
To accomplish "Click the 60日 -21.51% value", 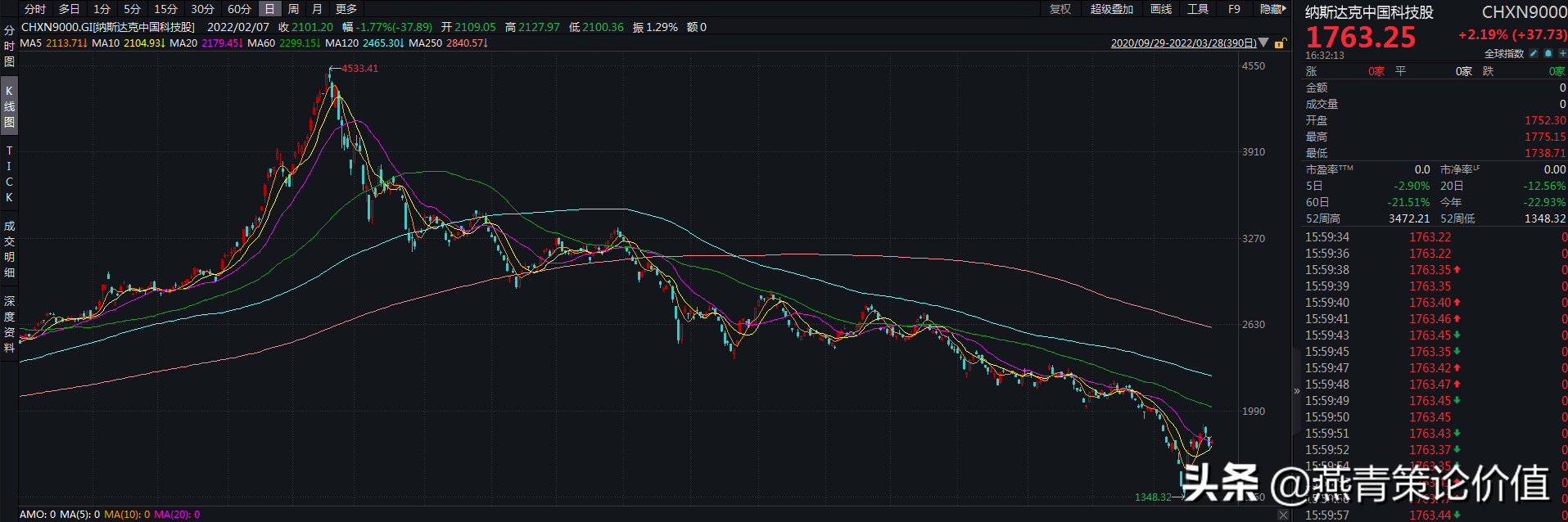I will coord(1408,202).
